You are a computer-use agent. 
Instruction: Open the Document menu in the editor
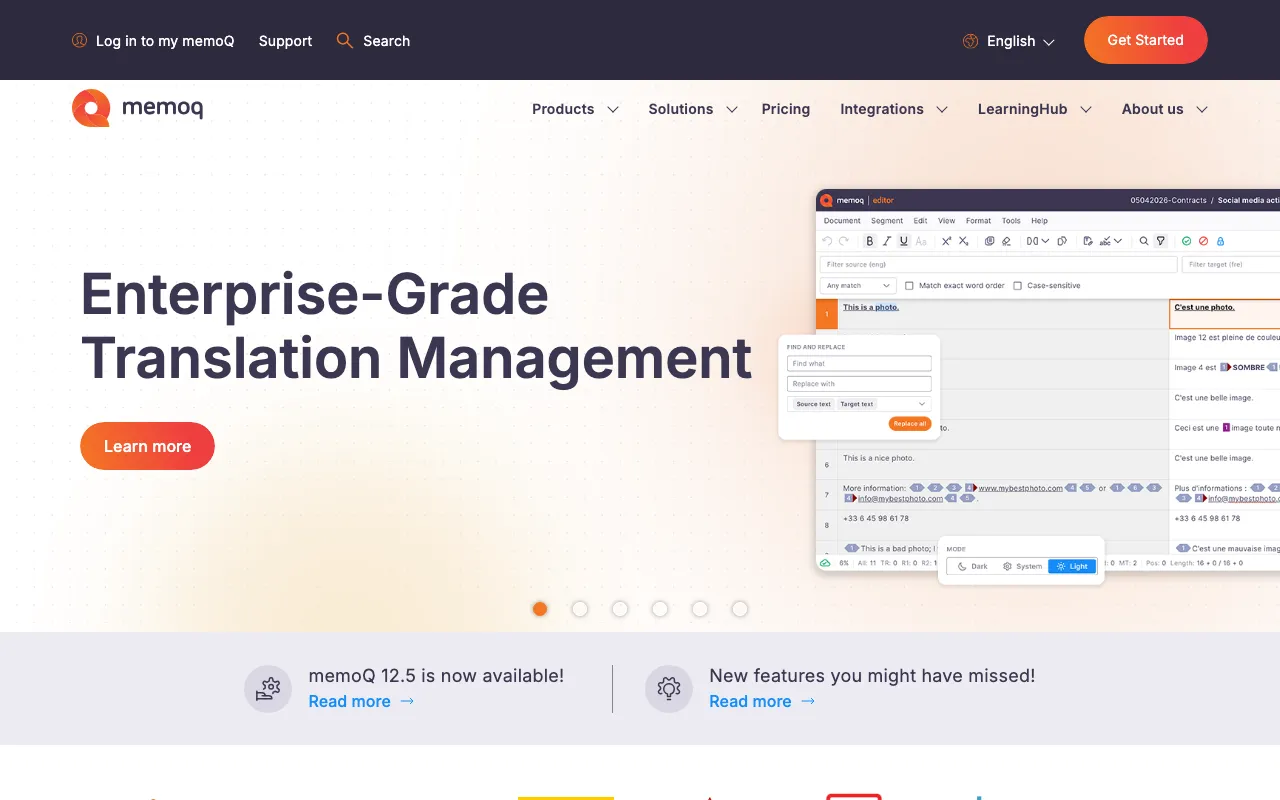click(x=842, y=221)
